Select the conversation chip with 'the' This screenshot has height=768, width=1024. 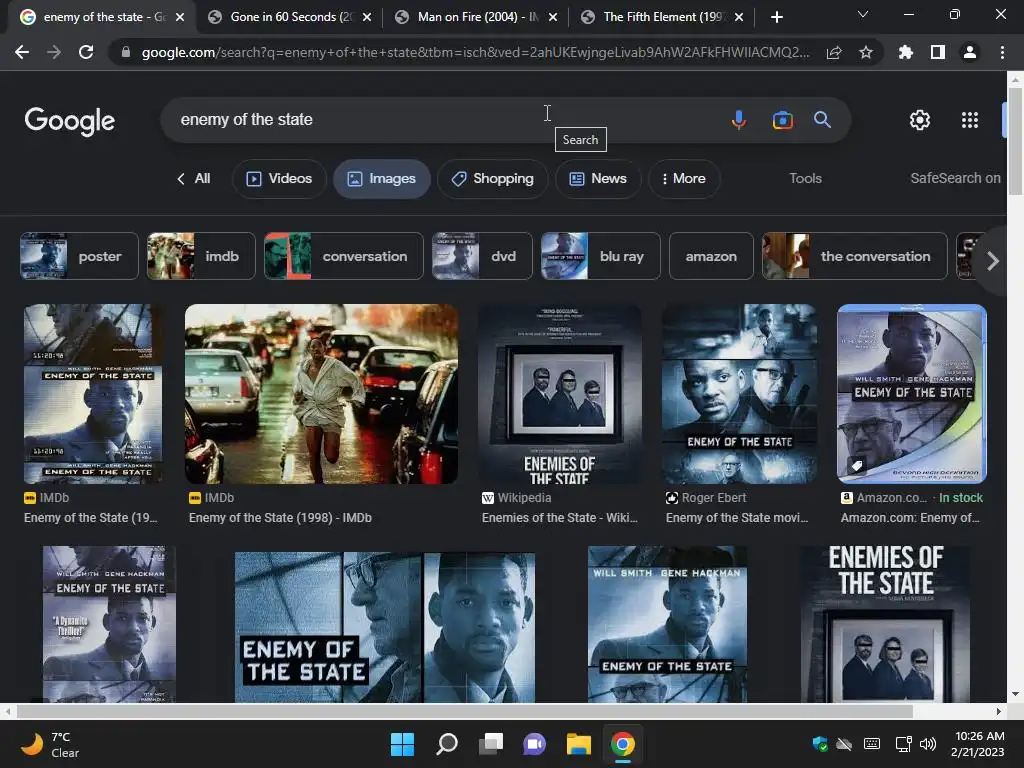[x=855, y=256]
